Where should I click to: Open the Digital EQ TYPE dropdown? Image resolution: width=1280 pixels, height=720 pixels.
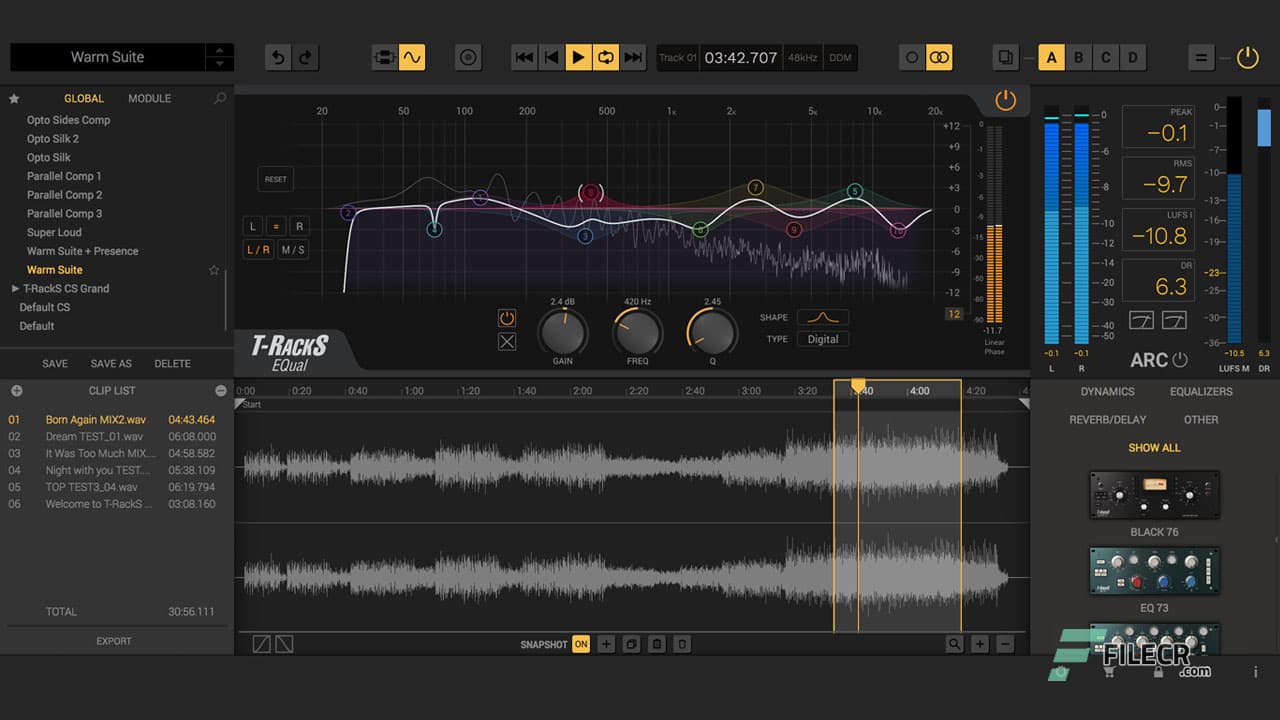(x=822, y=339)
